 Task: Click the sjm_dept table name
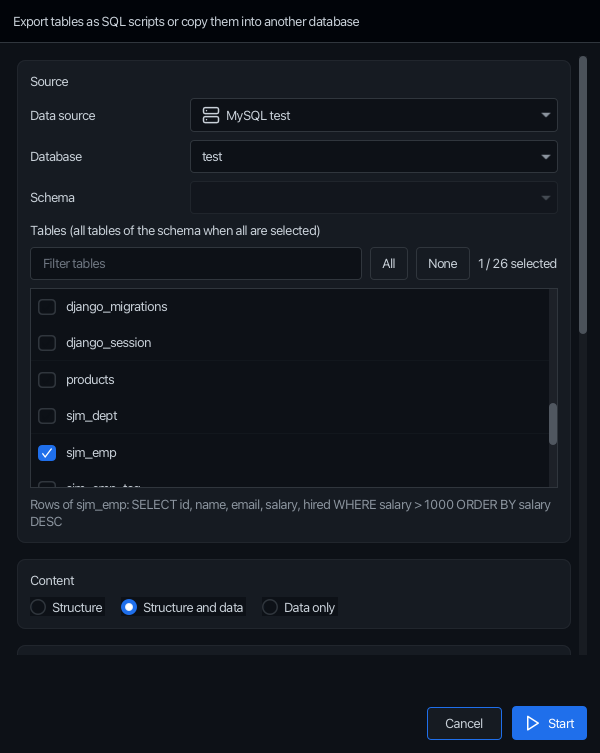coord(92,416)
